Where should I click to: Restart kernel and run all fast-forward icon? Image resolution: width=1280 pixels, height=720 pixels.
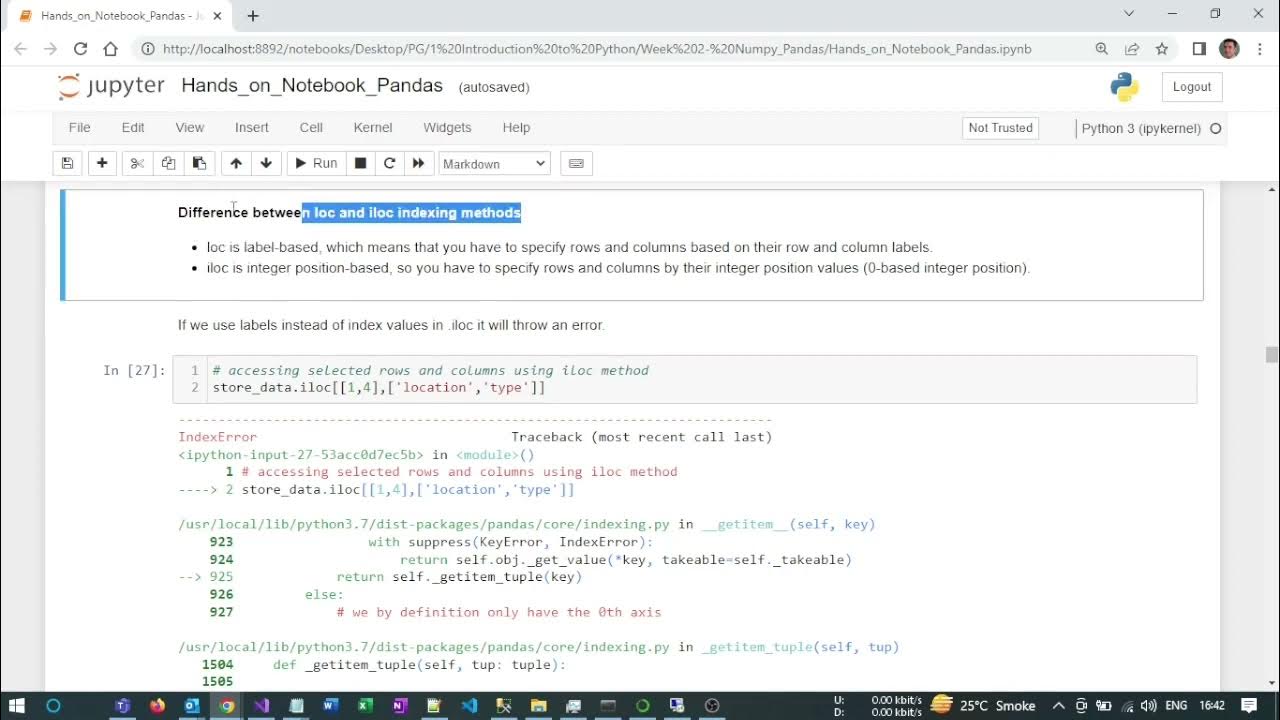pos(418,163)
